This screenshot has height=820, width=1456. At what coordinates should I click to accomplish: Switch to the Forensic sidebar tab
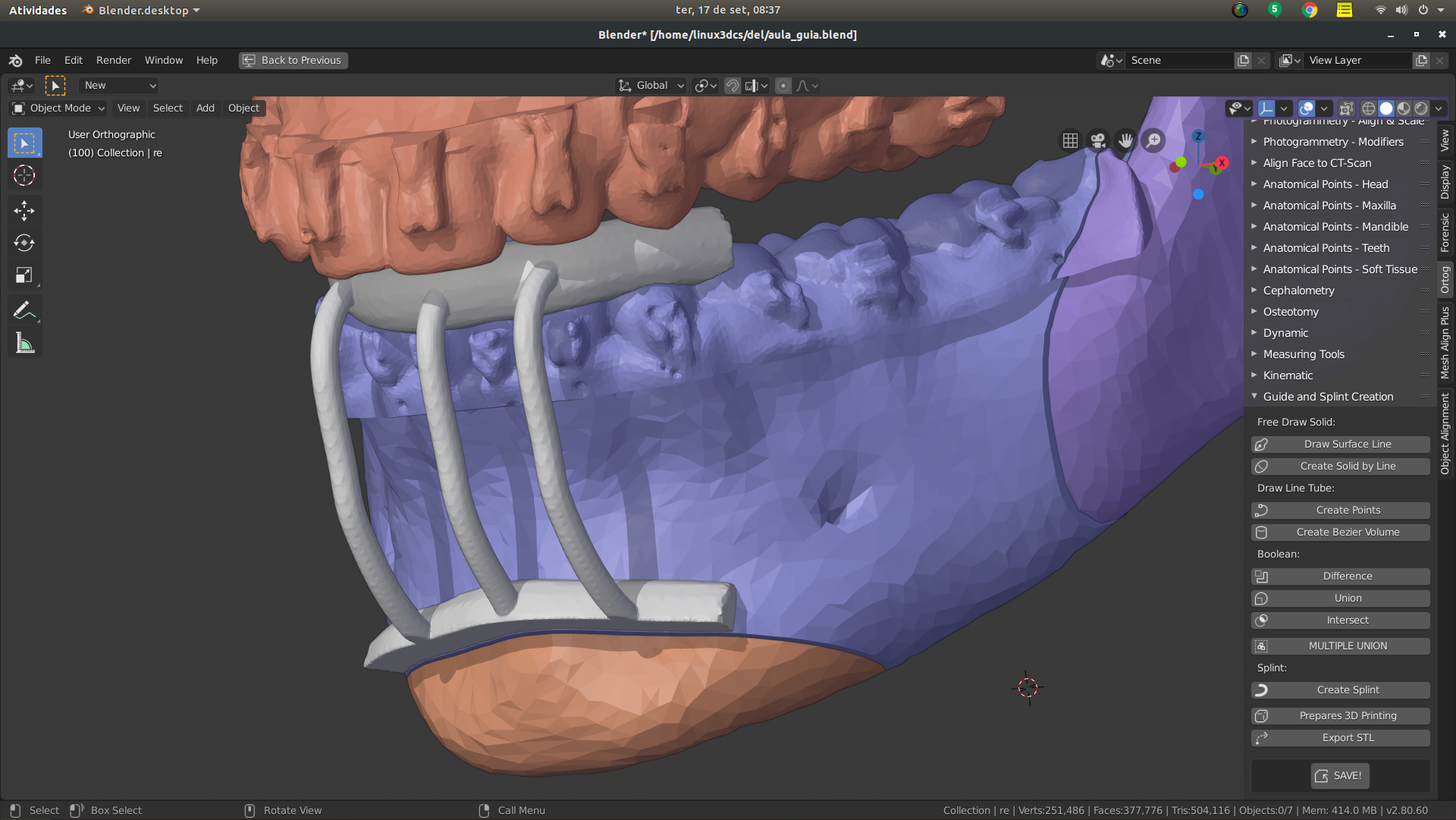pyautogui.click(x=1445, y=232)
